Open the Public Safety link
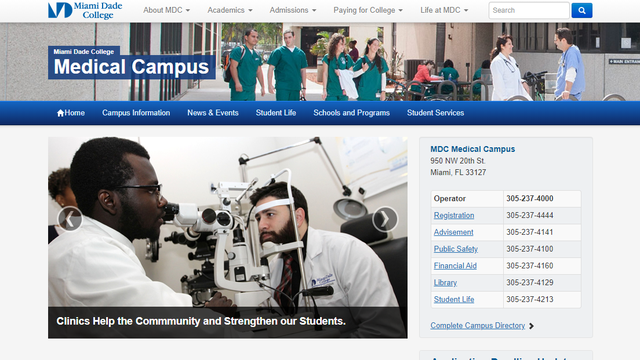 (x=456, y=249)
